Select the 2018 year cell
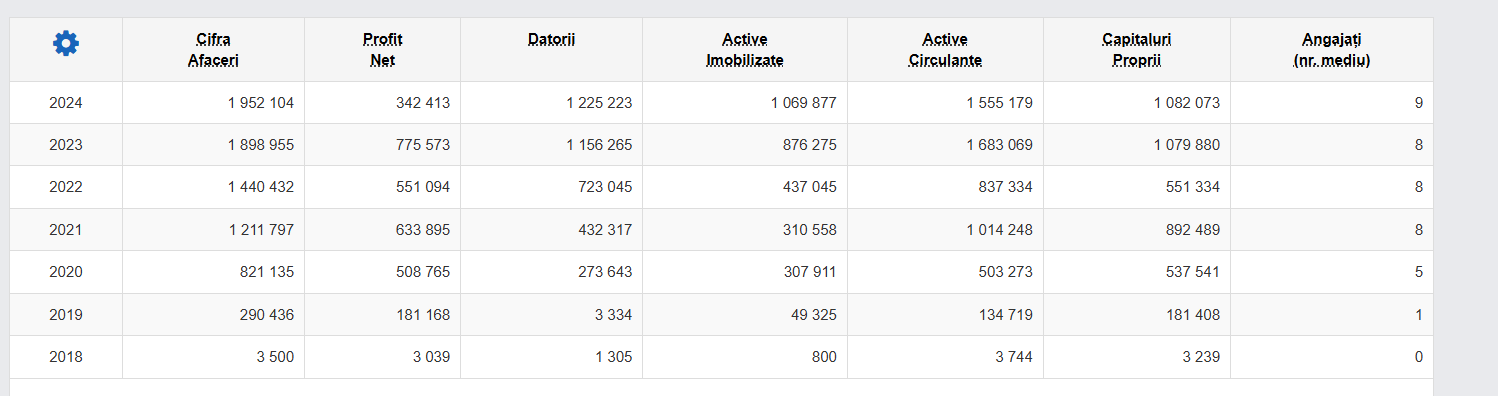The image size is (1498, 396). [66, 357]
